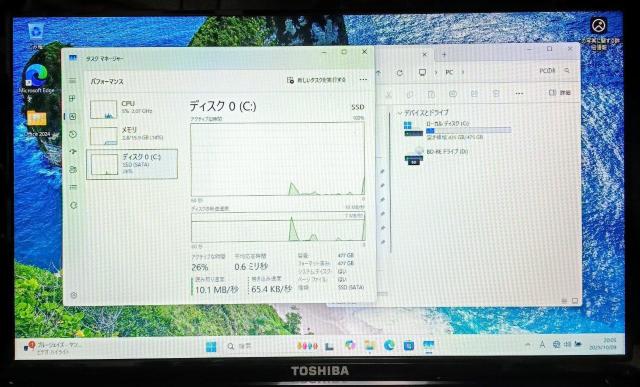Open Task Manager more options ellipsis
The height and width of the screenshot is (387, 640).
pyautogui.click(x=363, y=80)
